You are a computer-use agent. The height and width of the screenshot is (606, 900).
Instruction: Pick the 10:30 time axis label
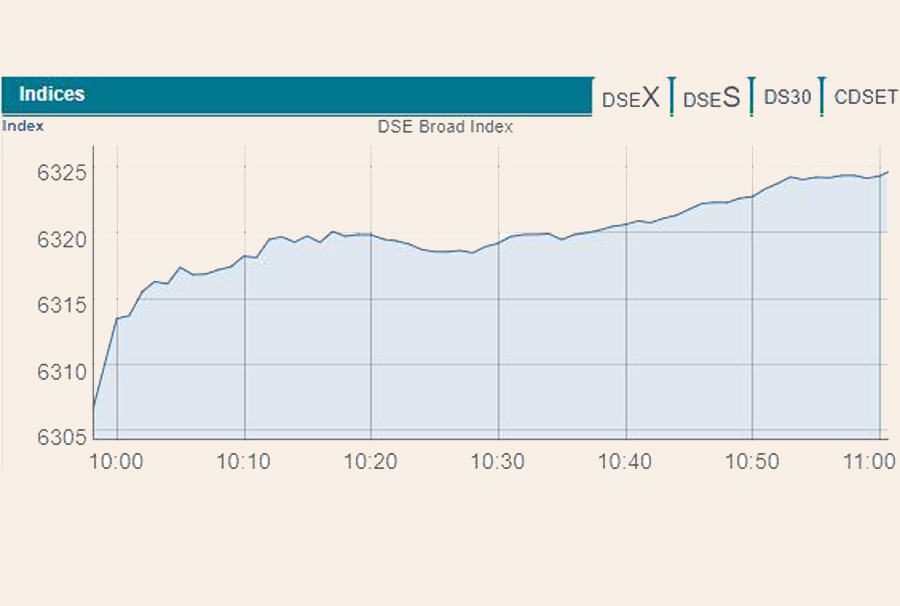pyautogui.click(x=499, y=461)
